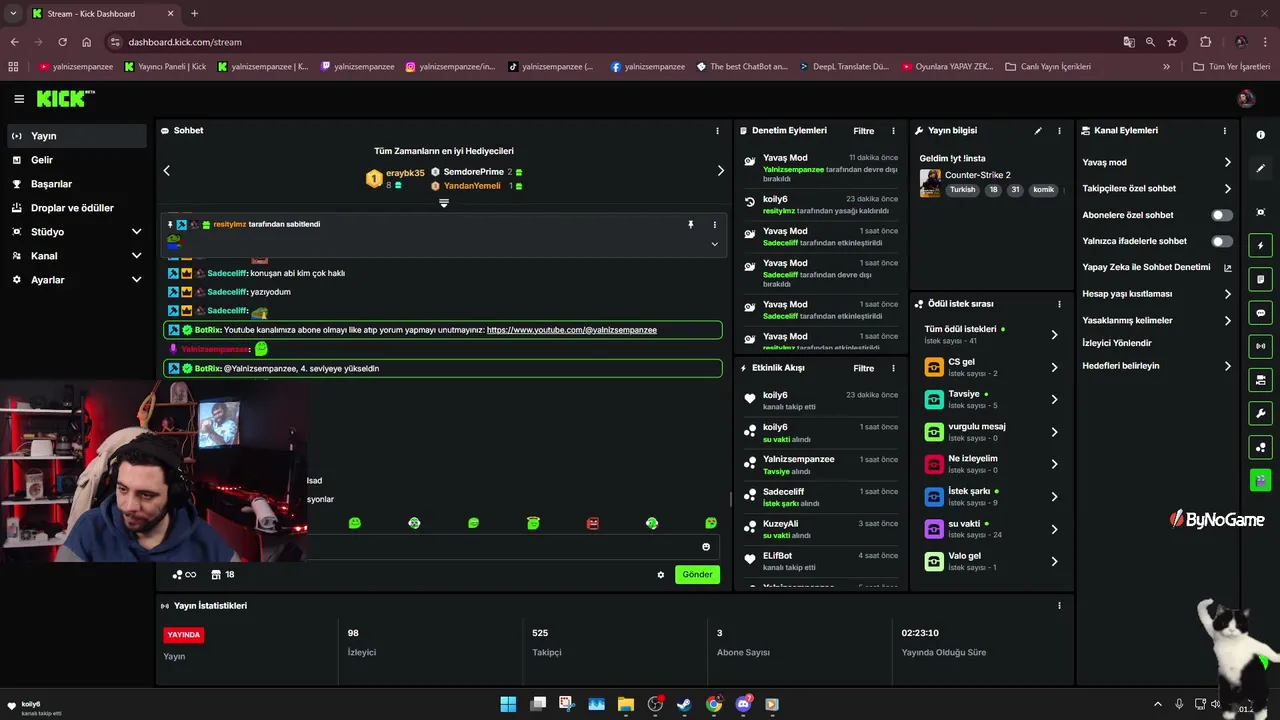Screen dimensions: 1280x720
Task: Send chat message with Gönder button
Action: pos(697,575)
